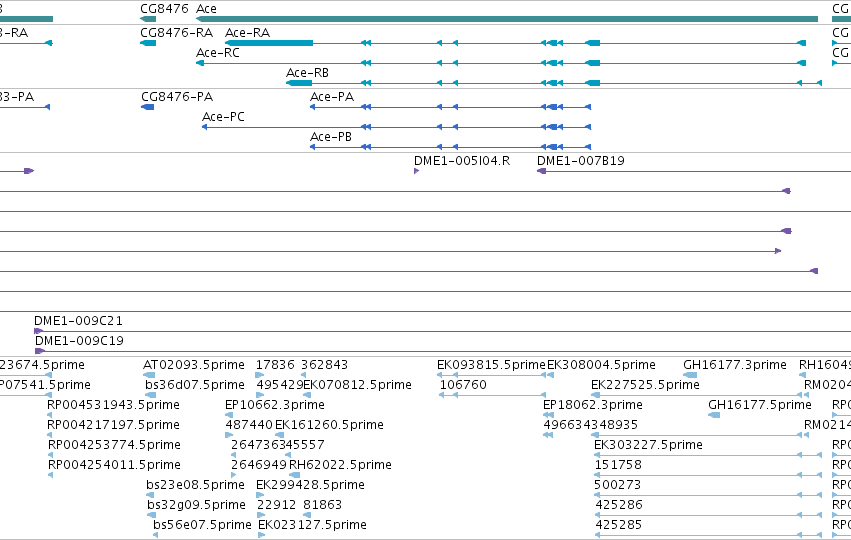The image size is (851, 540).
Task: Click bs32g09.5prime EST label
Action: coord(196,505)
